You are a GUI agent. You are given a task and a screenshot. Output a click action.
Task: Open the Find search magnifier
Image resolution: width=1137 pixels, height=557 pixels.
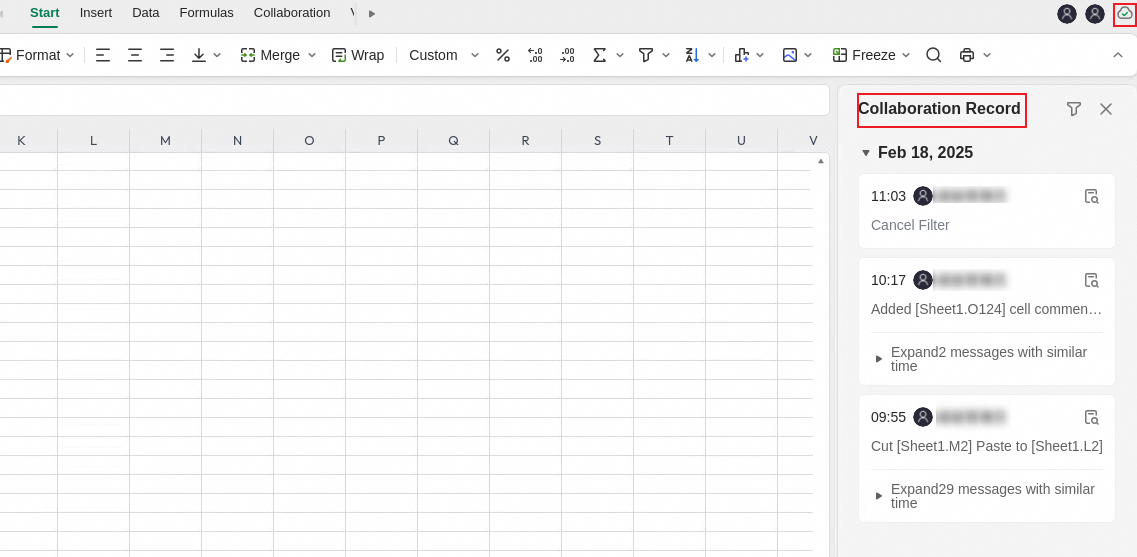tap(934, 55)
